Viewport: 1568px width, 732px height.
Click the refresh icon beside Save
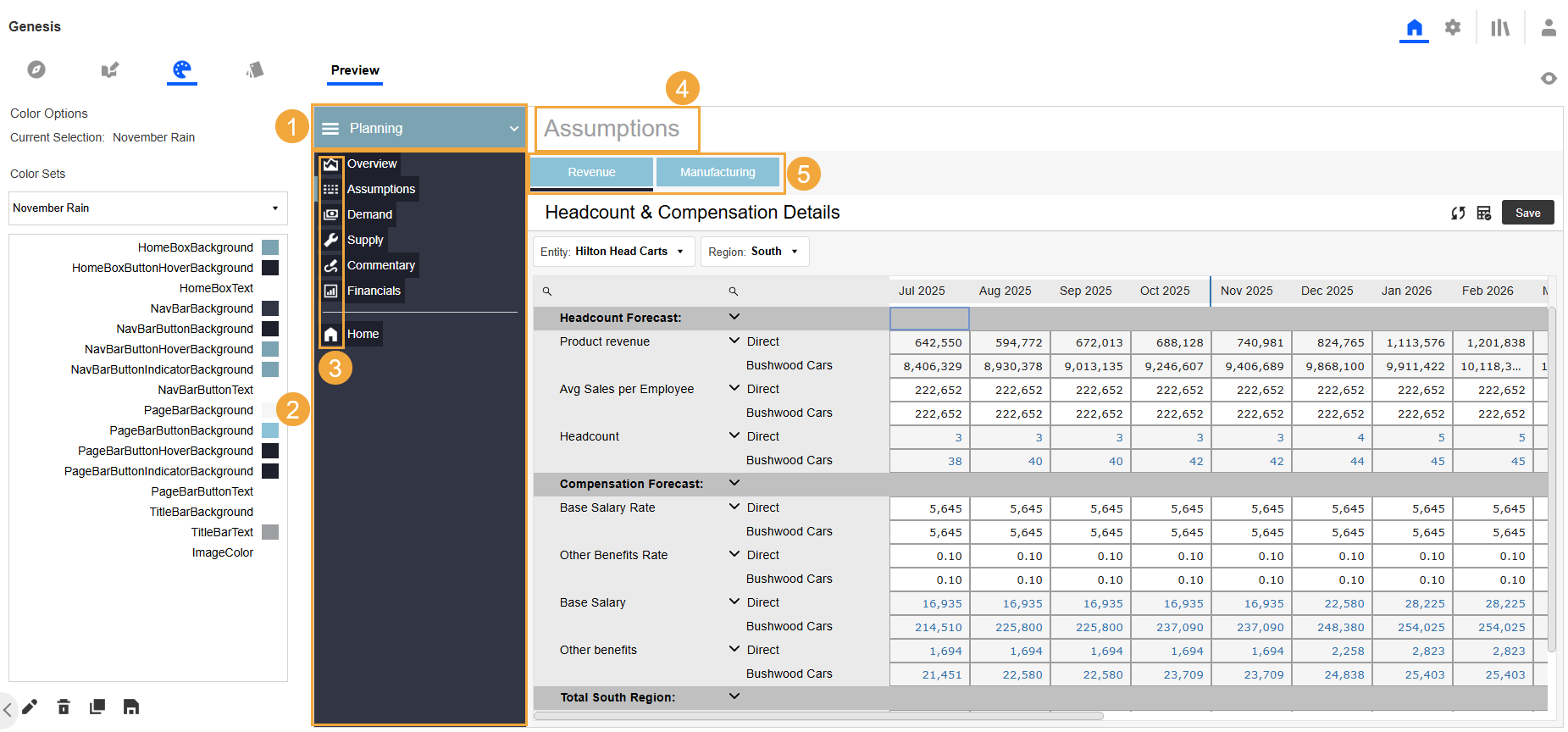1458,213
